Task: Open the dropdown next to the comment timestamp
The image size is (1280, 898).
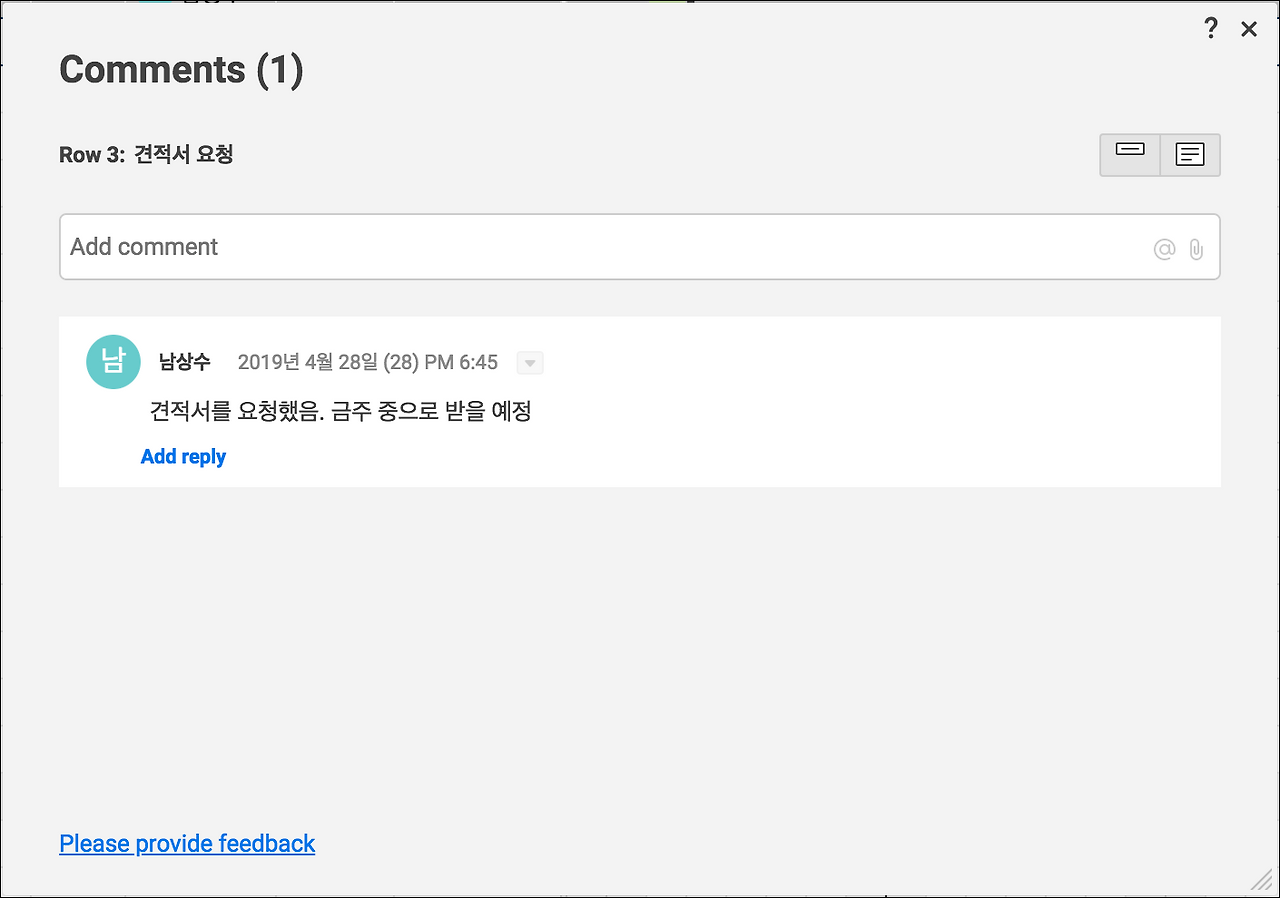Action: point(529,362)
